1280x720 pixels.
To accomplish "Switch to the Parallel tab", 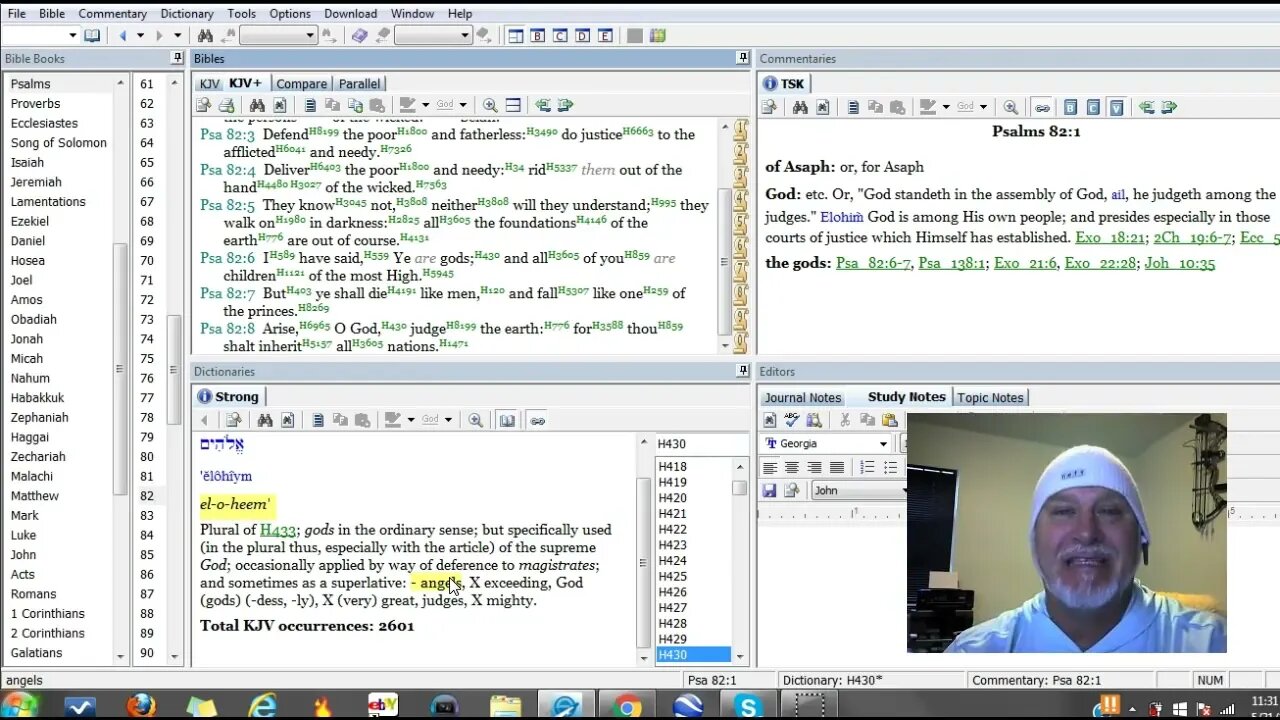I will [x=360, y=84].
